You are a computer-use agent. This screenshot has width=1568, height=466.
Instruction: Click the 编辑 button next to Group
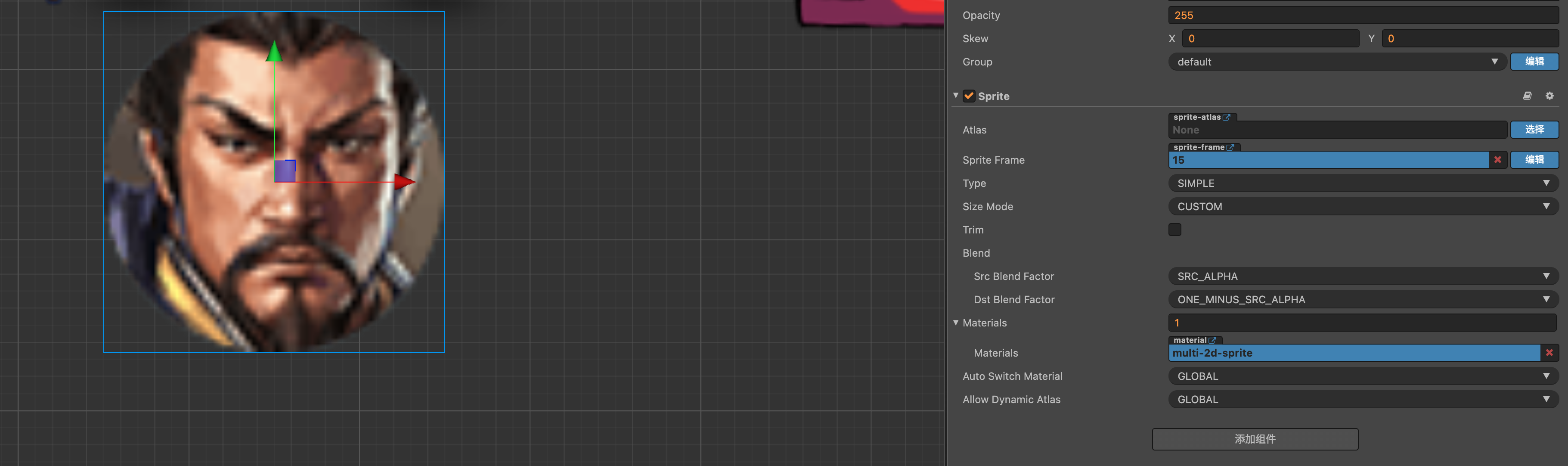coord(1534,62)
